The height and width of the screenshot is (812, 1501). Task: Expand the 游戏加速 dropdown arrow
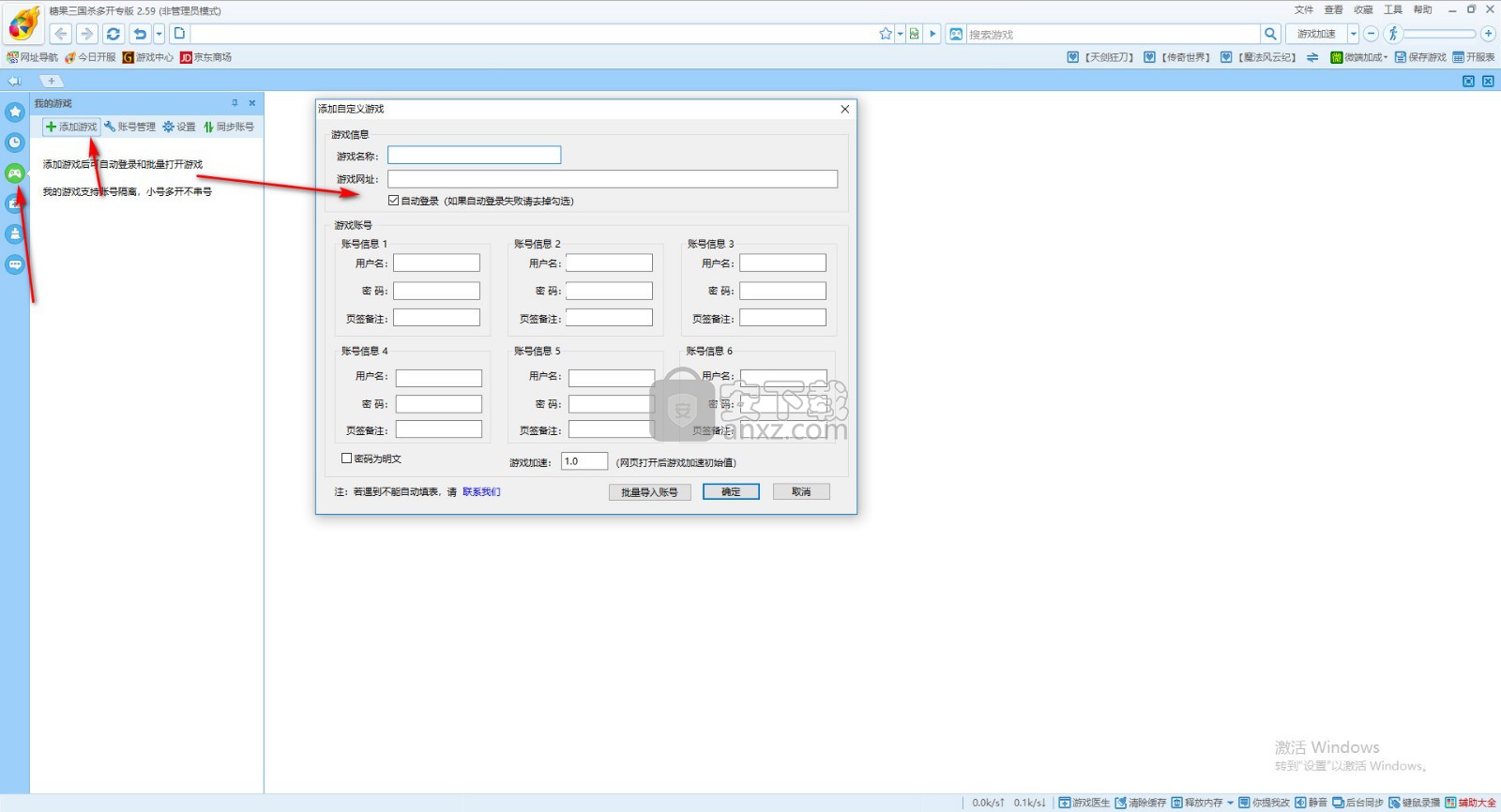pos(1353,34)
